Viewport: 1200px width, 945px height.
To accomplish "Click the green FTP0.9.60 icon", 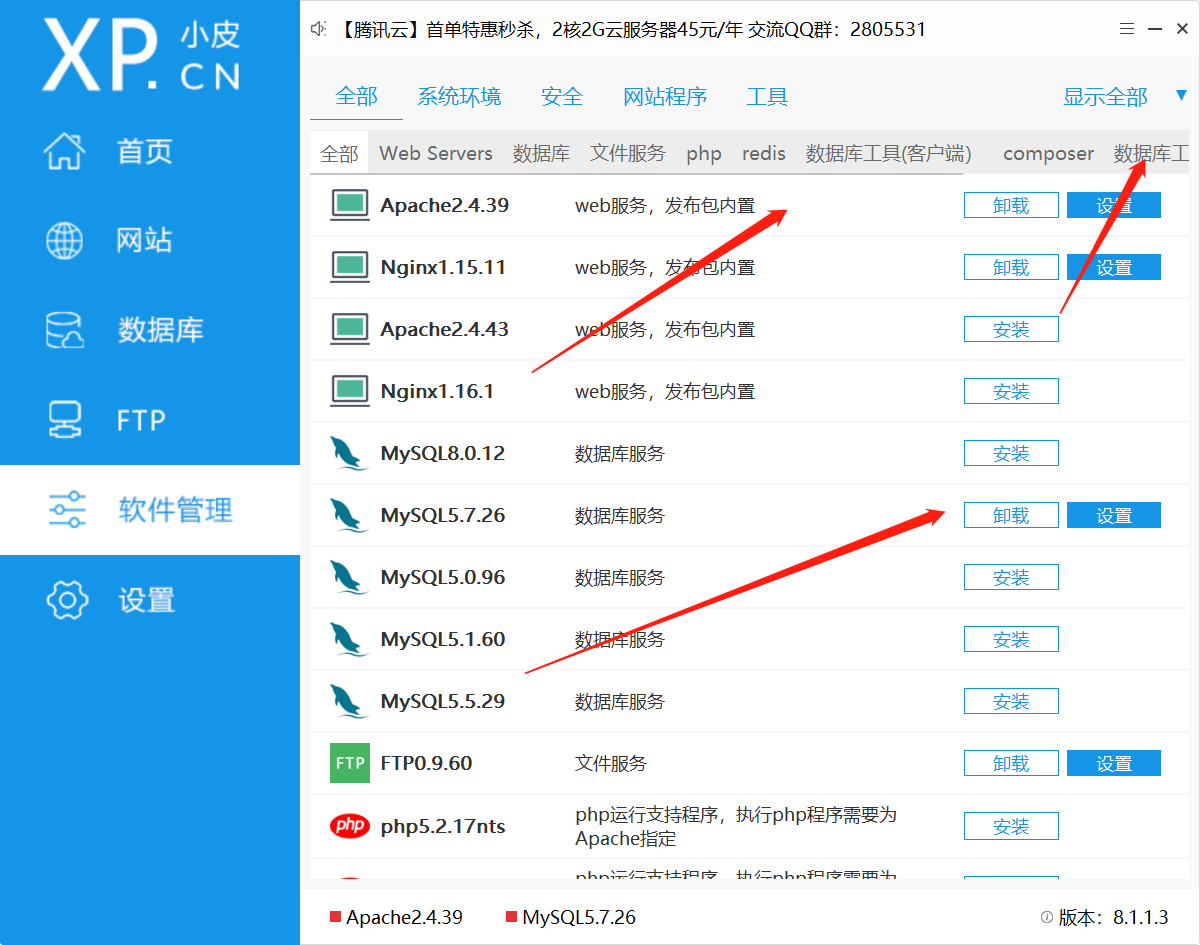I will pyautogui.click(x=350, y=763).
